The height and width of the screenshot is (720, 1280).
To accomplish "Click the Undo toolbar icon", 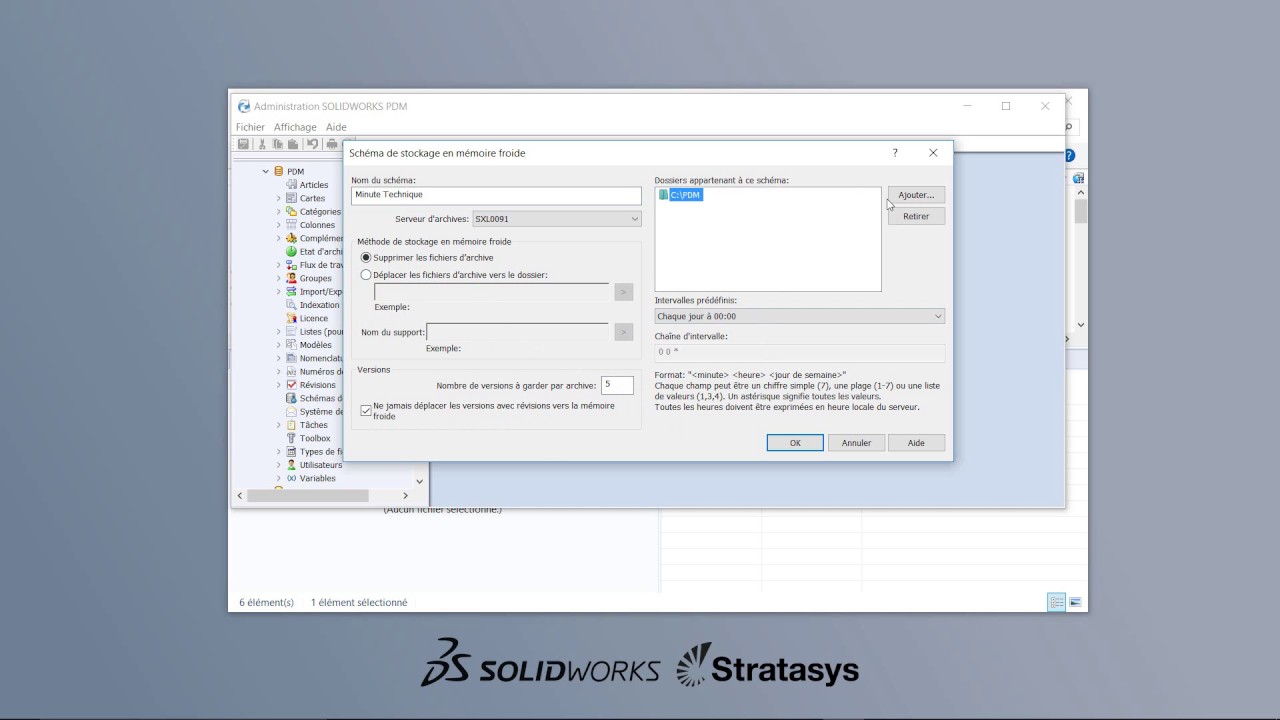I will click(312, 144).
